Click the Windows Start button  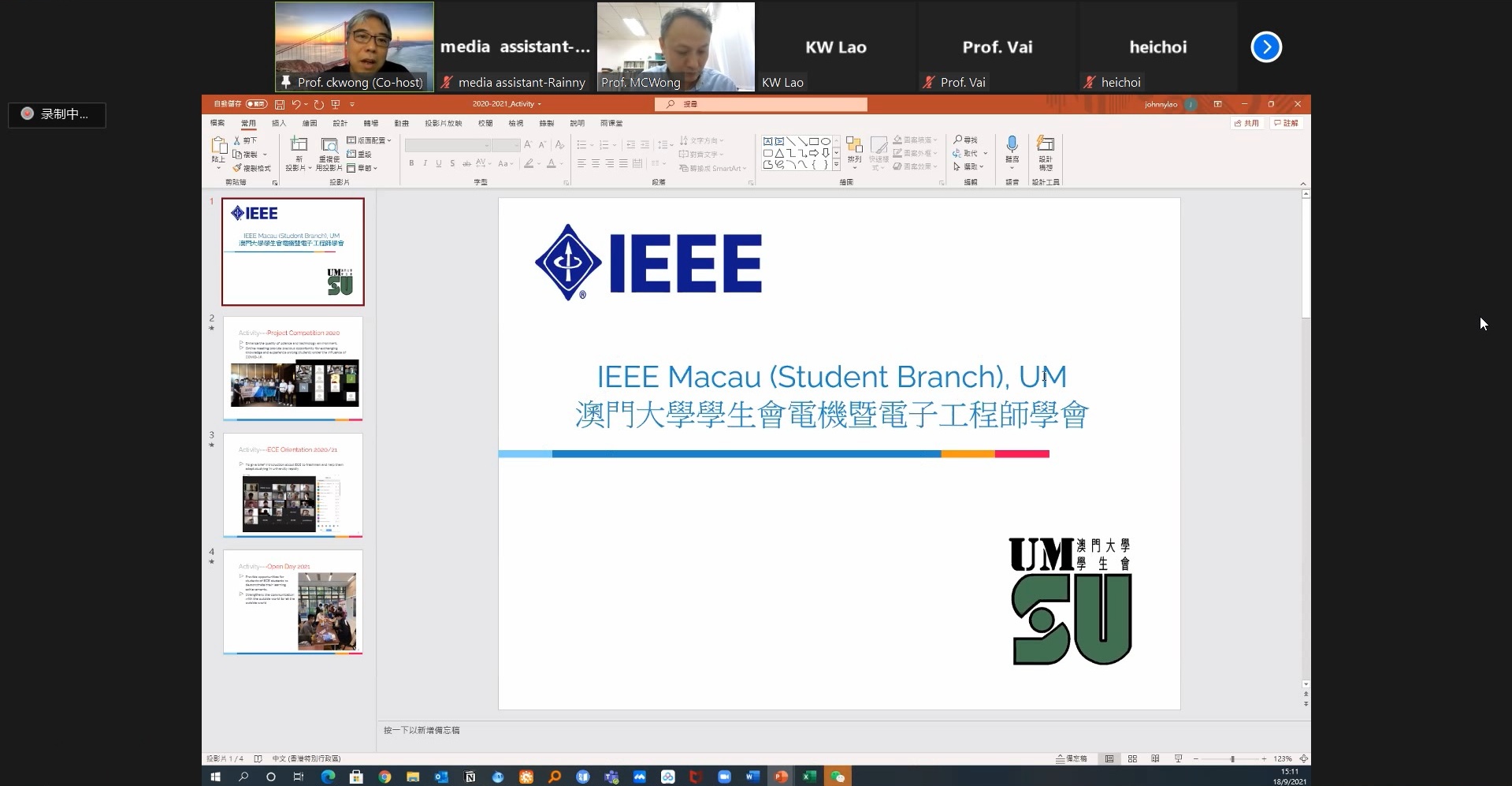point(215,777)
